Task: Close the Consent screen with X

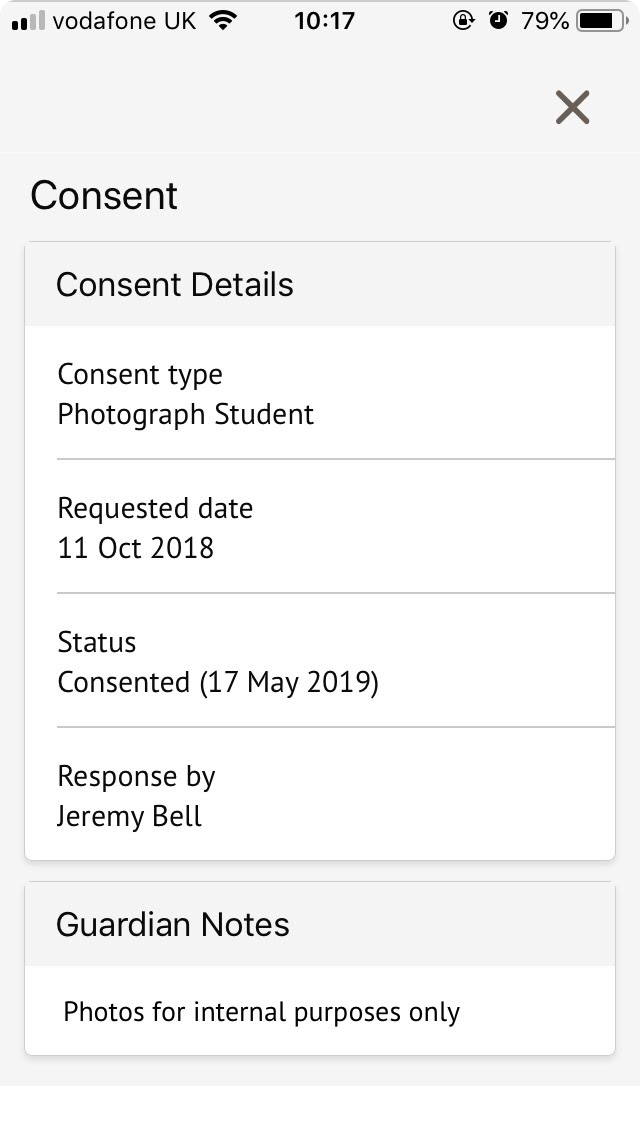Action: tap(572, 107)
